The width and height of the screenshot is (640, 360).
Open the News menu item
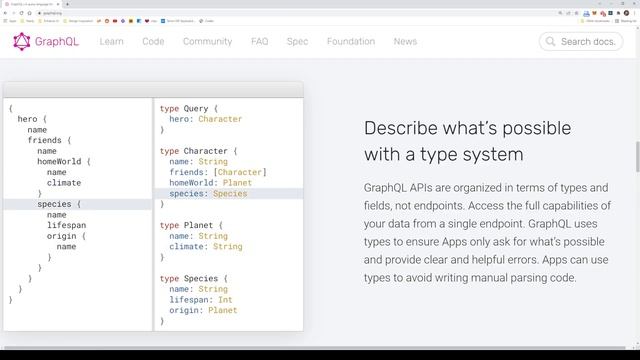[405, 42]
